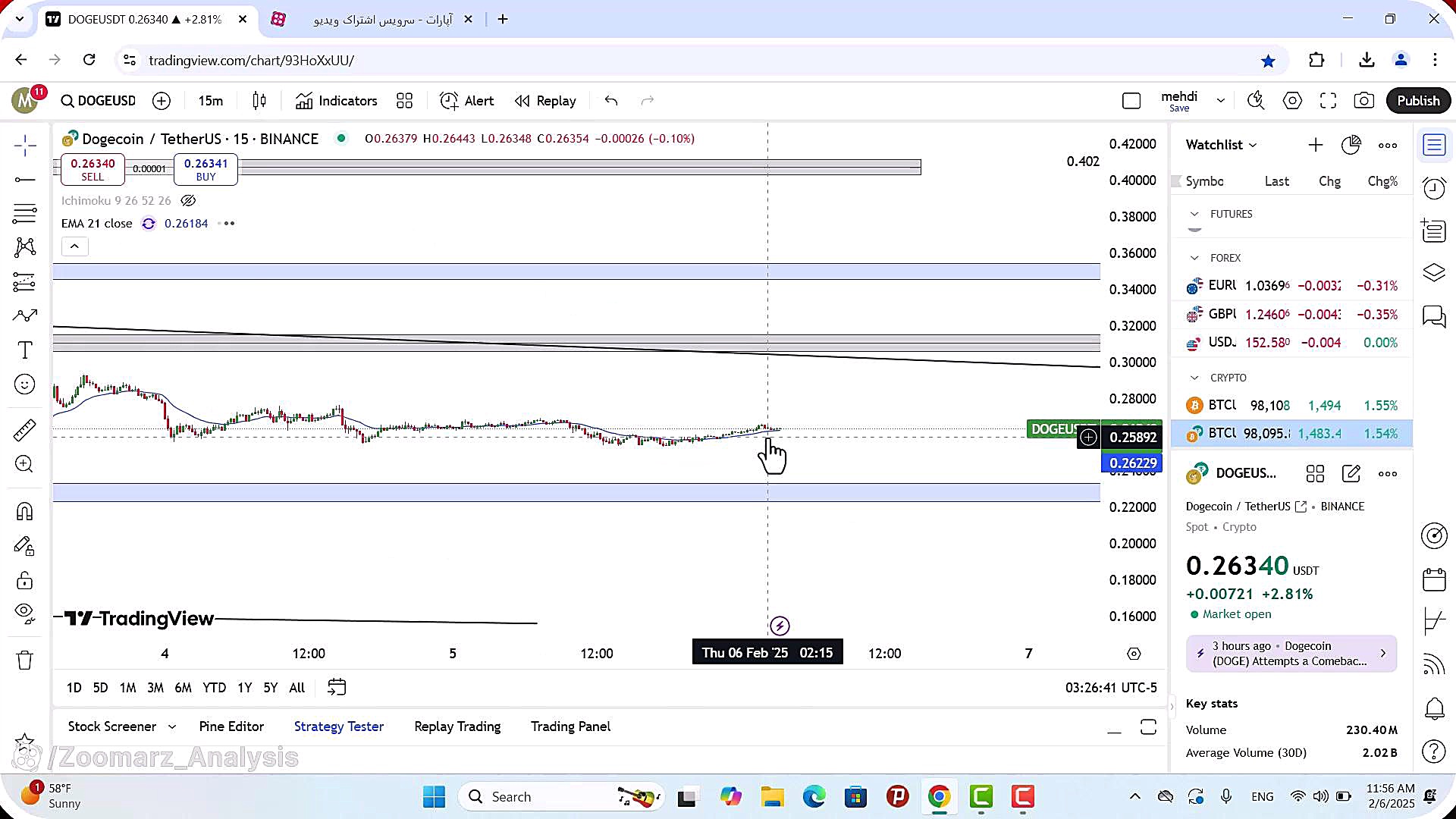Select the All date range
This screenshot has width=1456, height=819.
tap(297, 688)
